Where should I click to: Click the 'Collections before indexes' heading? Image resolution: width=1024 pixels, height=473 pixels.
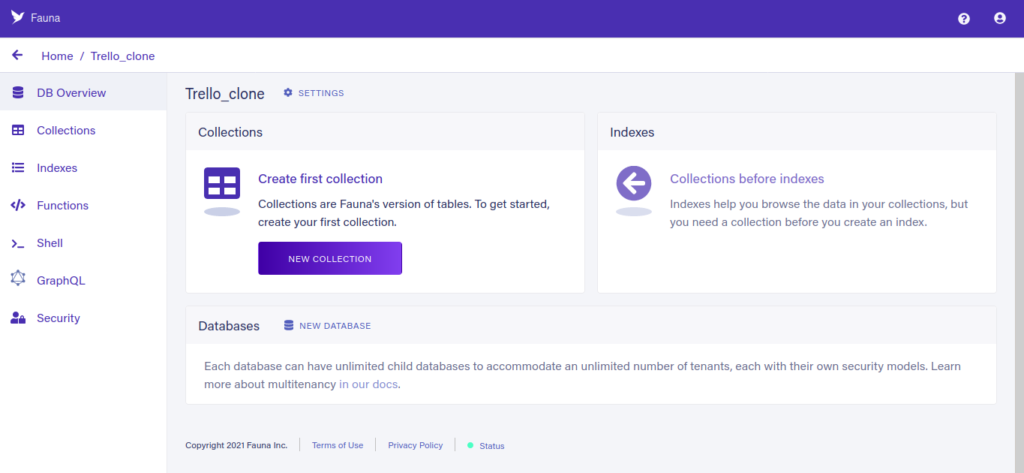click(747, 178)
